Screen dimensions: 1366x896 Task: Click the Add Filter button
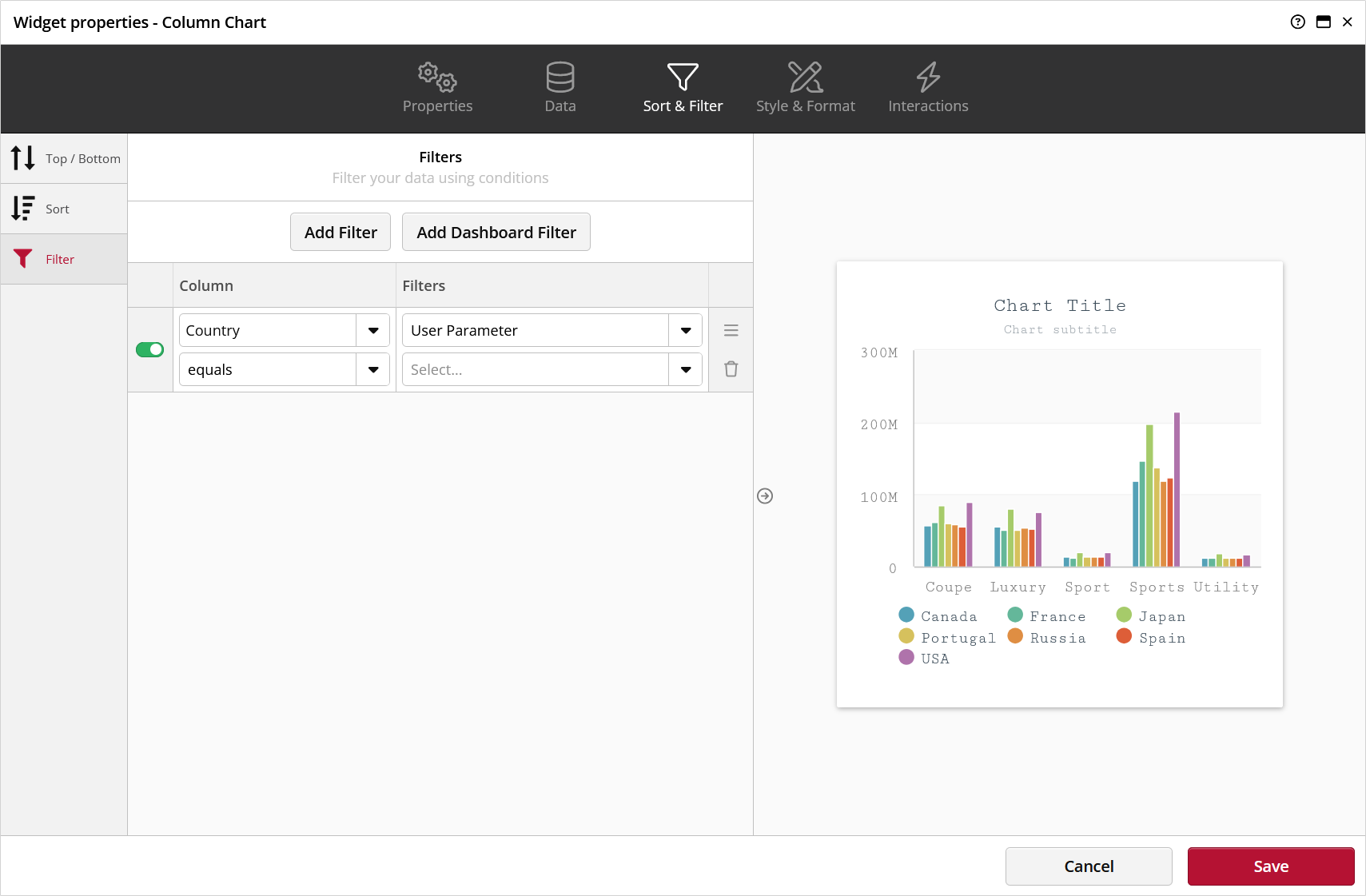pyautogui.click(x=341, y=232)
